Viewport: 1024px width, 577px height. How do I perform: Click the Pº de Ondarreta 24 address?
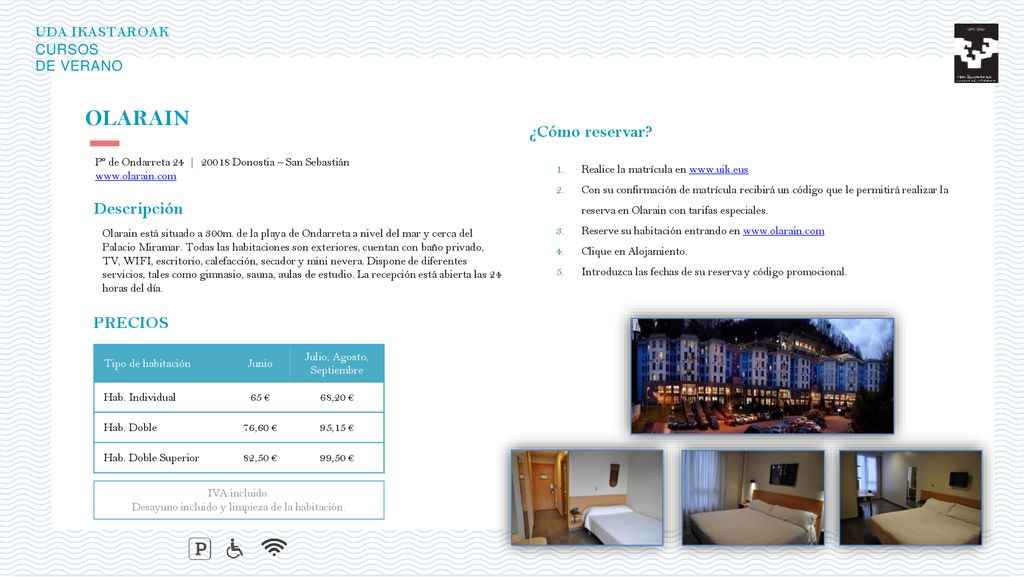click(139, 162)
